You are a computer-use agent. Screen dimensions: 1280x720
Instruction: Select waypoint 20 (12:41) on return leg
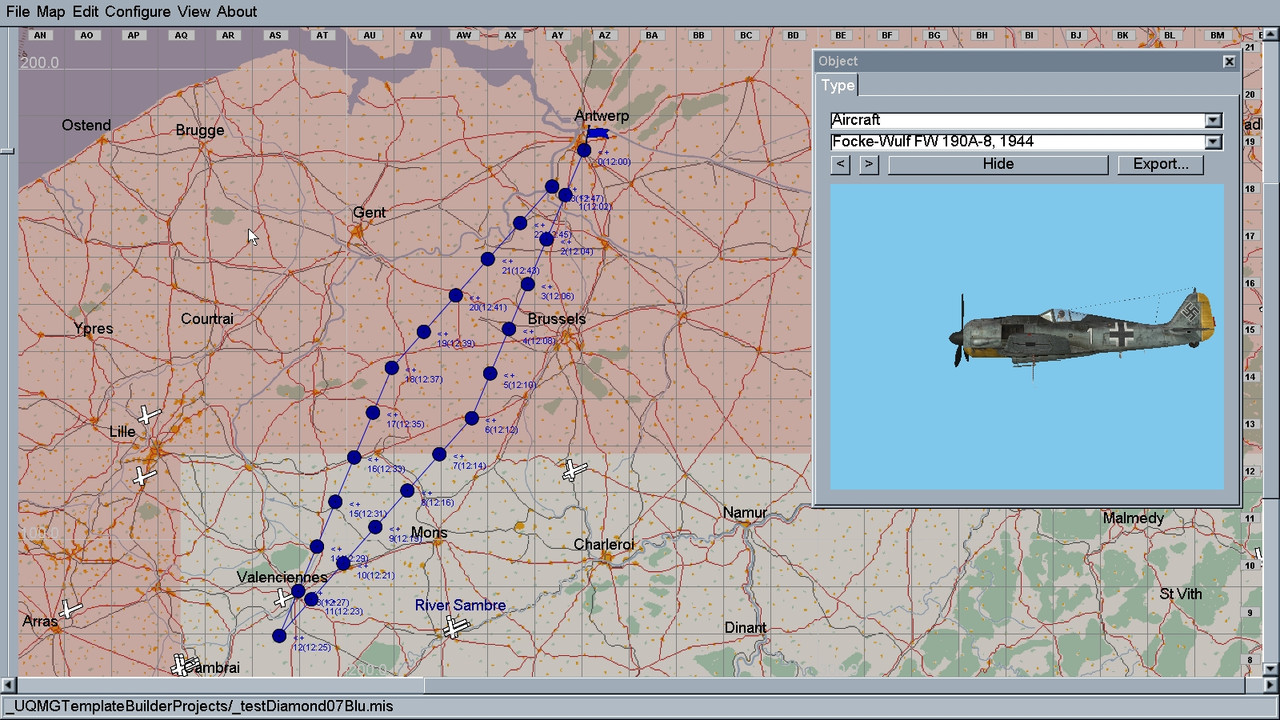pos(456,295)
